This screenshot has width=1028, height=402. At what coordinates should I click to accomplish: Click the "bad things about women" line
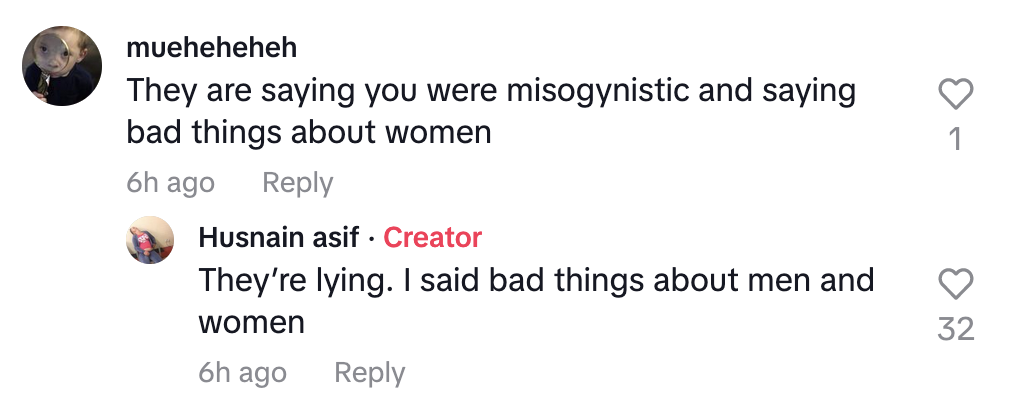pos(309,132)
